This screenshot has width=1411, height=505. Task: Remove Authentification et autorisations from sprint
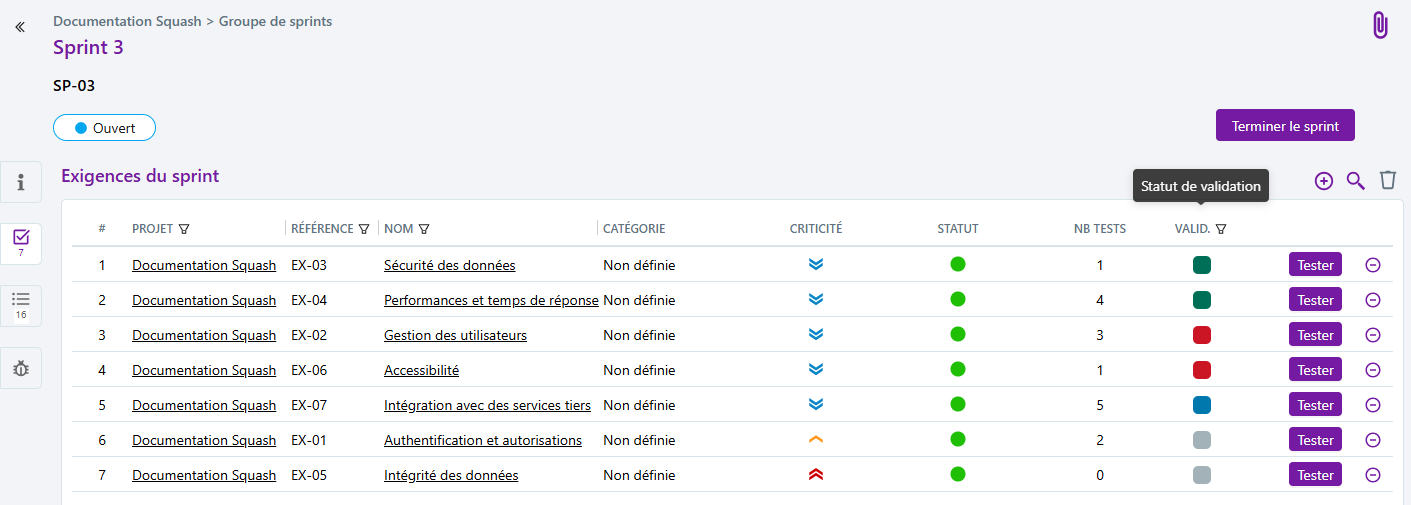click(x=1373, y=440)
